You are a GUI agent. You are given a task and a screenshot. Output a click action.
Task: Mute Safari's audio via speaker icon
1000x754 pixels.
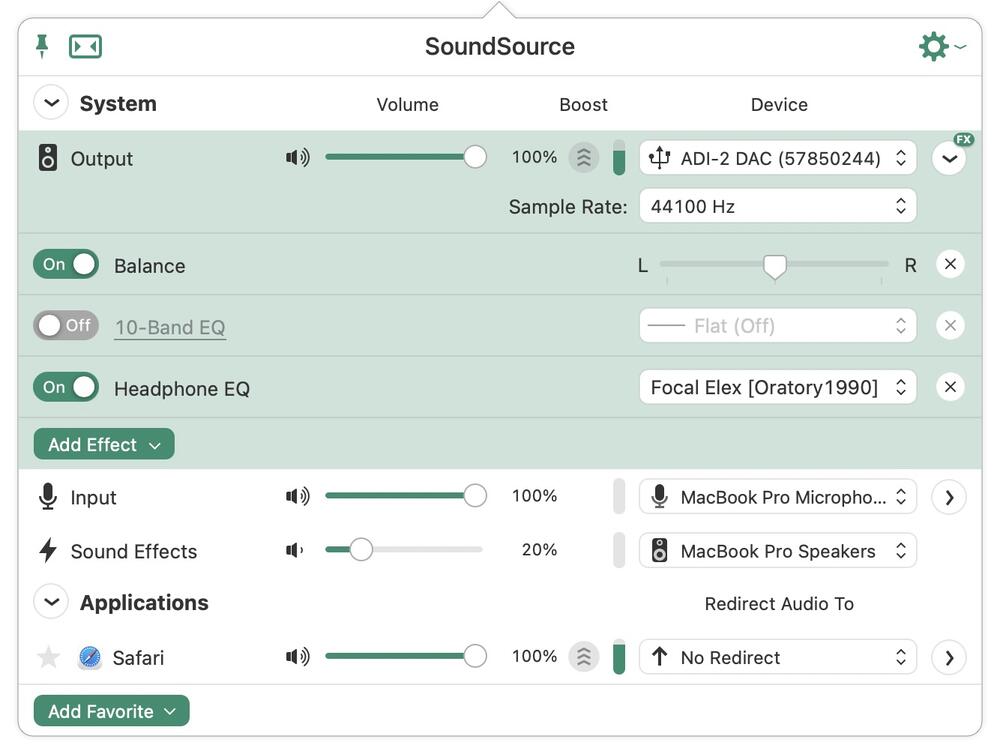click(297, 656)
